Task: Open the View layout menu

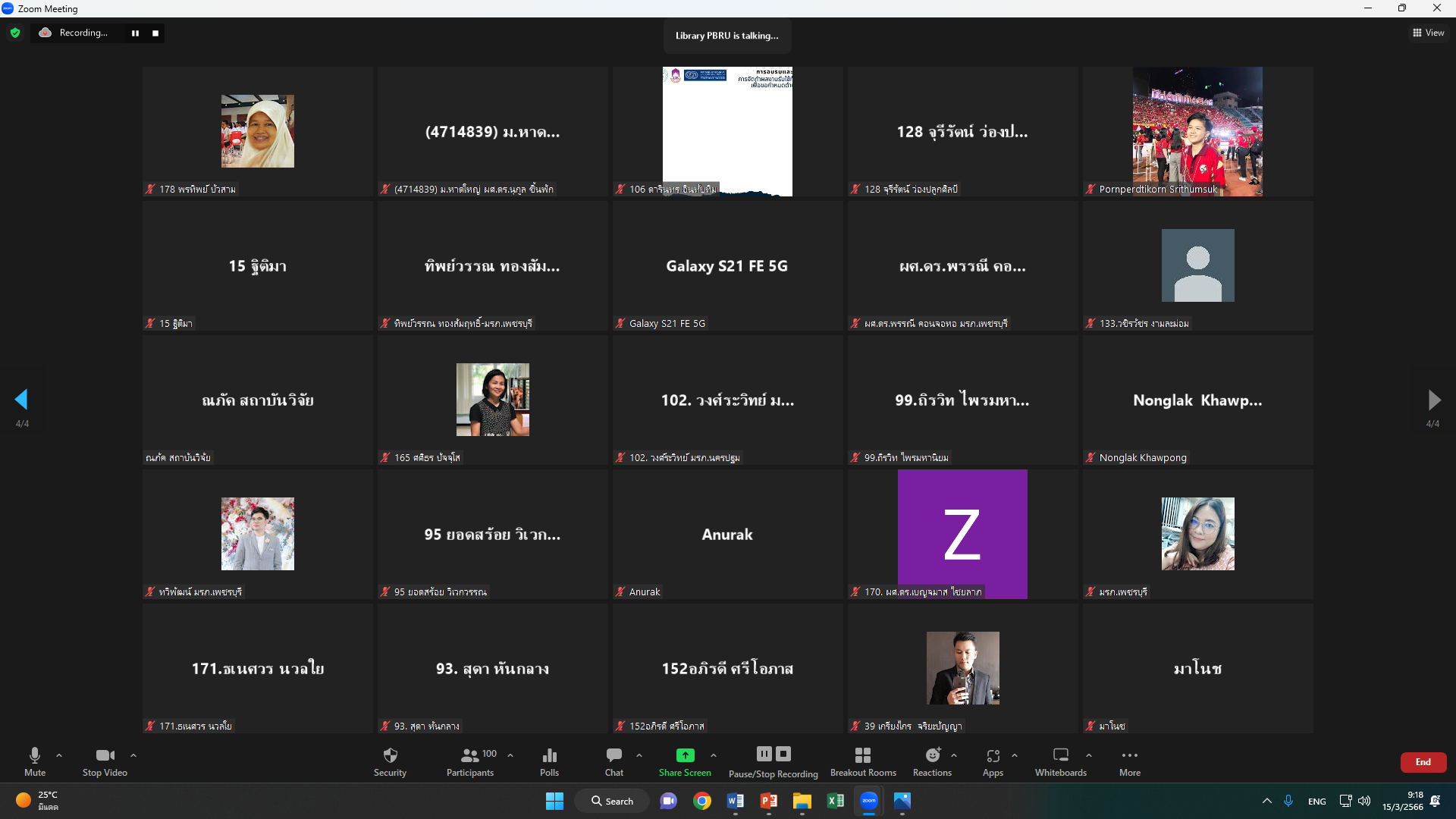Action: (x=1428, y=33)
